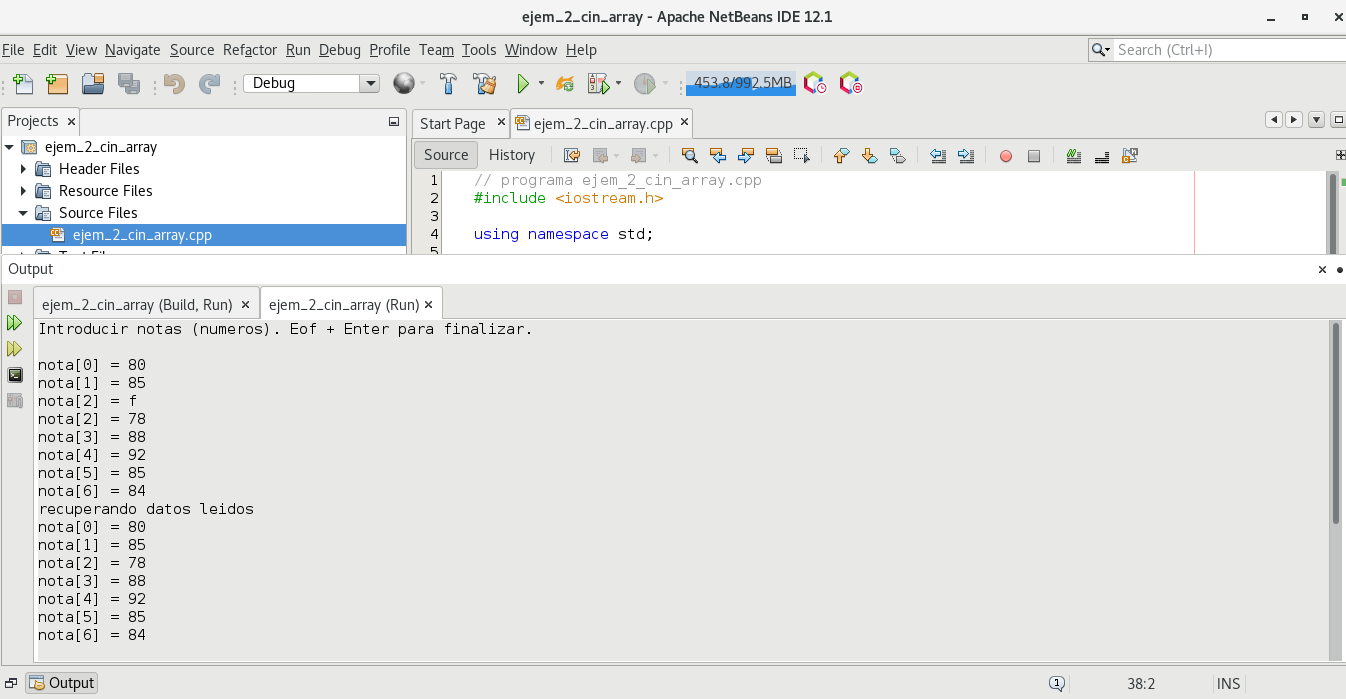Image resolution: width=1346 pixels, height=699 pixels.
Task: Expand the Header Files tree node
Action: [x=24, y=169]
